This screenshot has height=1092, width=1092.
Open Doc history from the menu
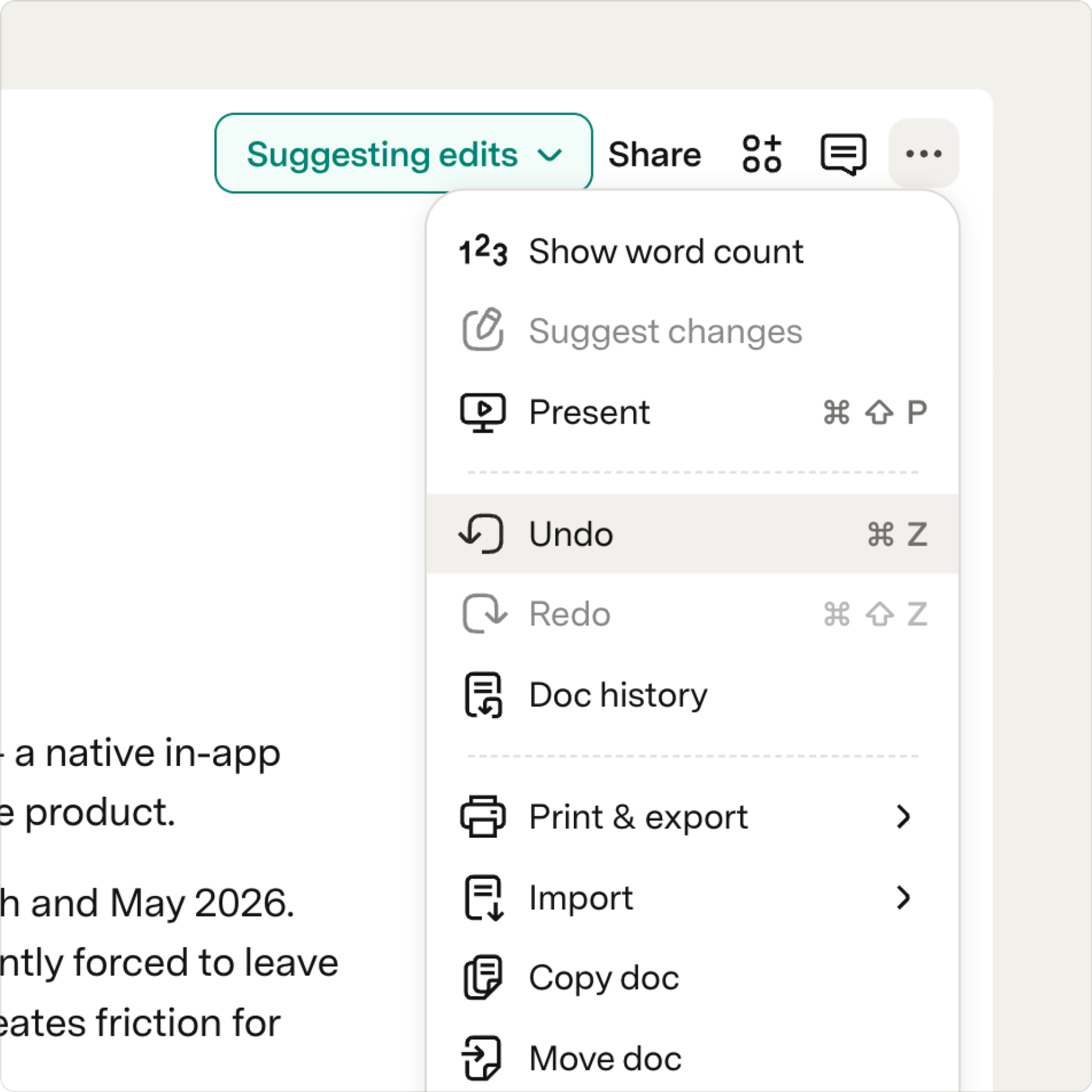click(x=692, y=695)
